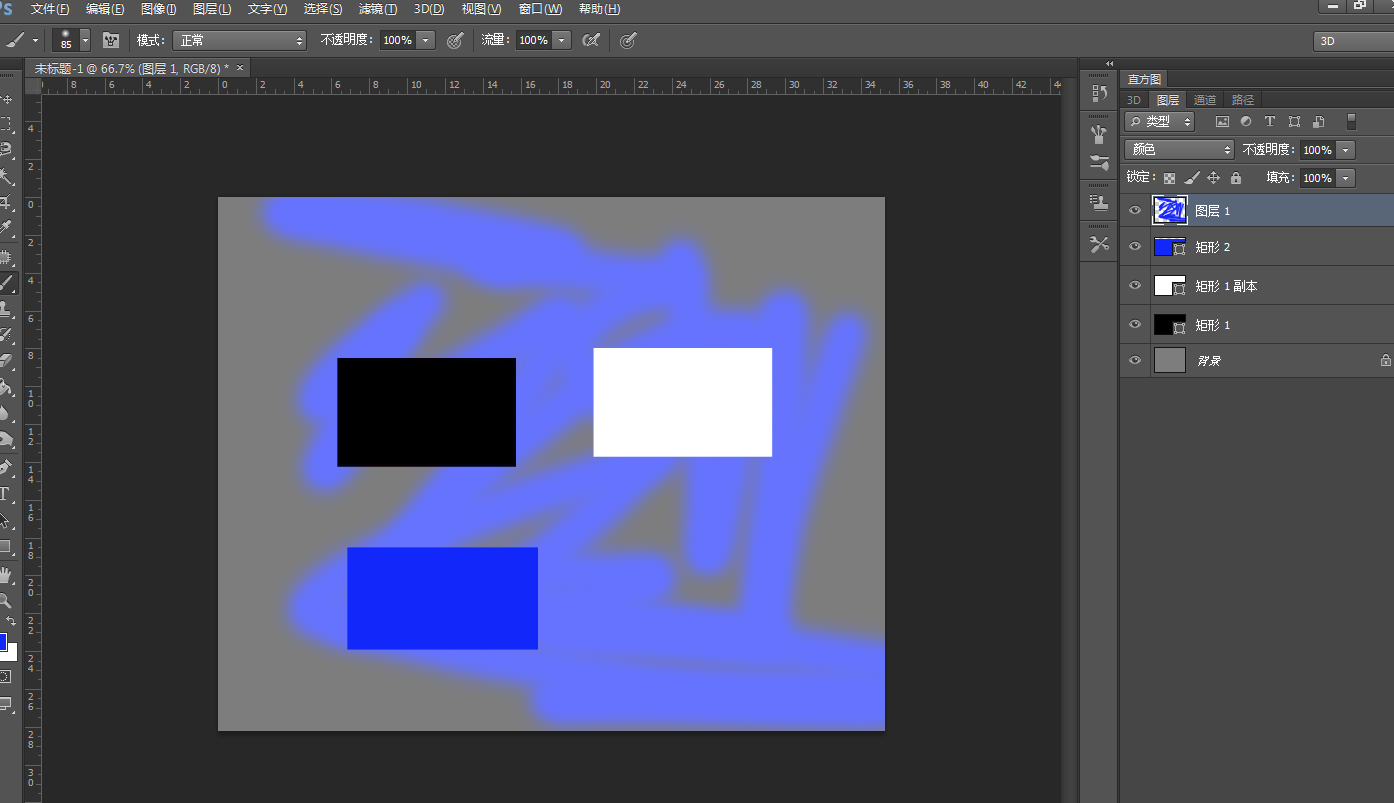Image resolution: width=1394 pixels, height=803 pixels.
Task: Select the Eyedropper tool
Action: pyautogui.click(x=5, y=230)
